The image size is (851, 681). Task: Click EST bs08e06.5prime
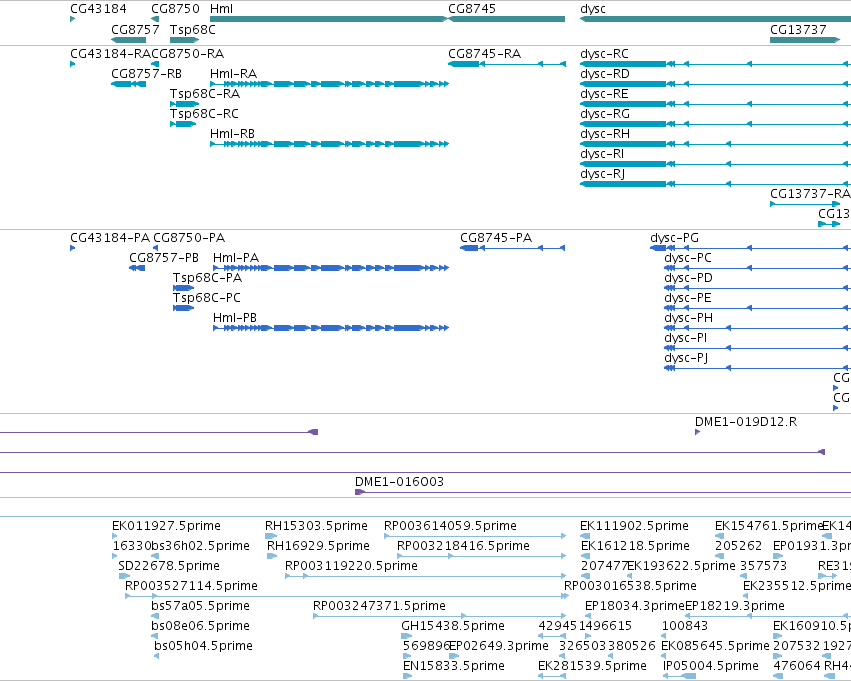tap(155, 636)
